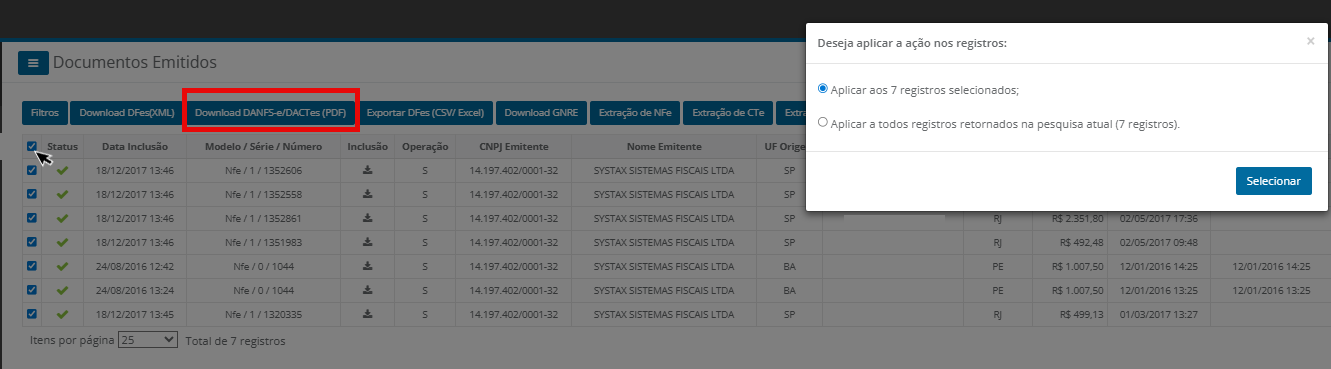The image size is (1331, 369).
Task: Click the value R$ 492,48
Action: (x=1081, y=242)
